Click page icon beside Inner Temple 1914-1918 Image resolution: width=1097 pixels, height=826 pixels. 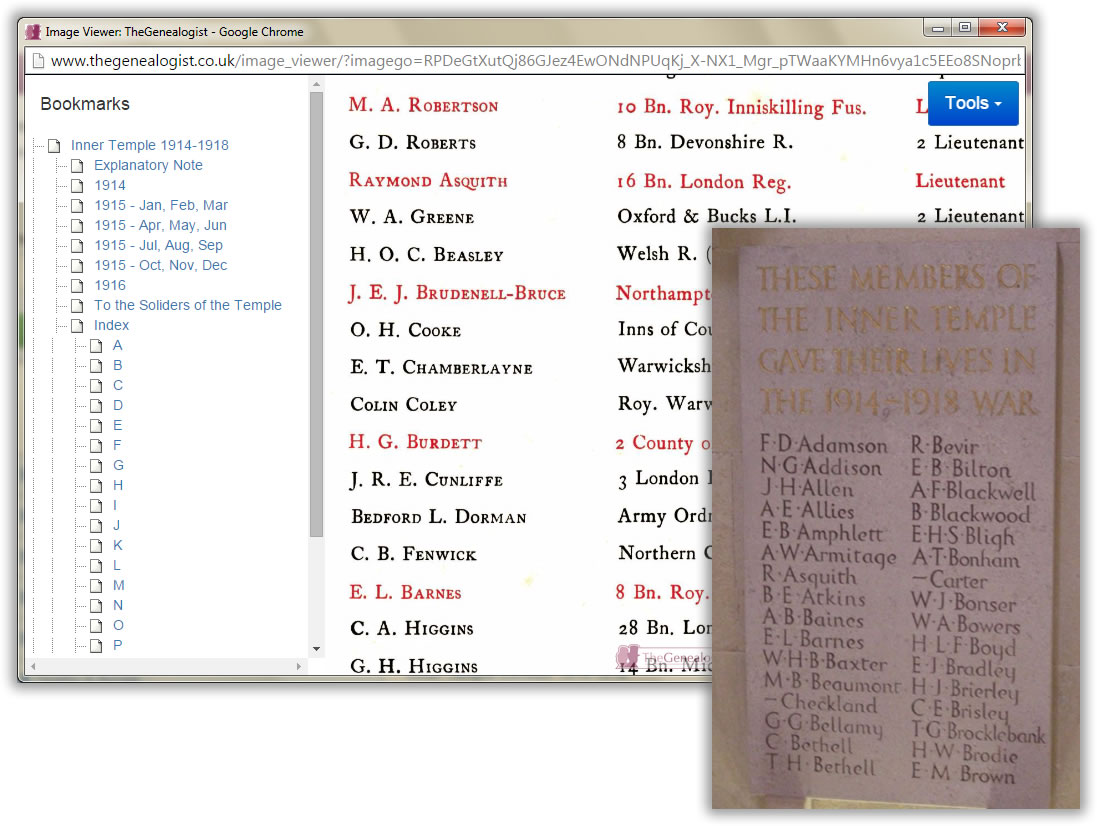[54, 145]
